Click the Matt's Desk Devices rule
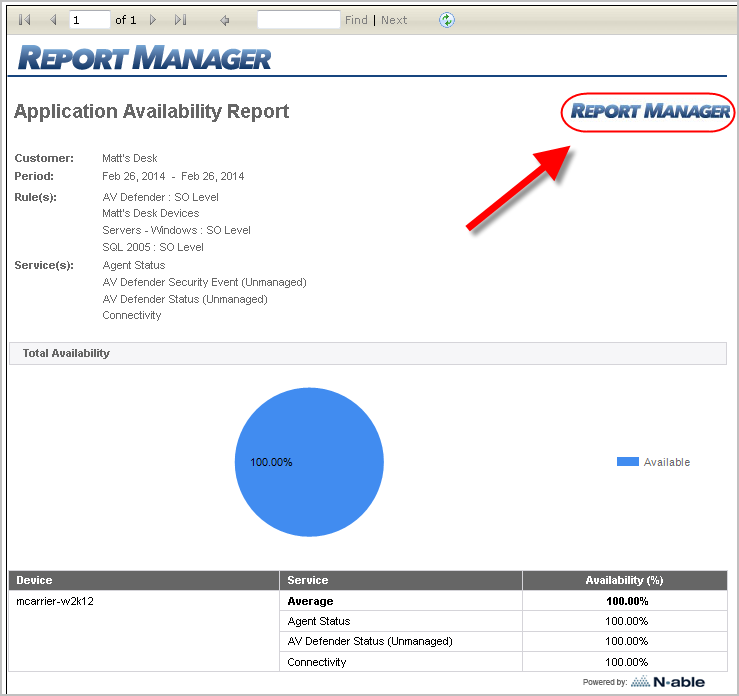Screen dimensions: 739x696 tap(151, 213)
